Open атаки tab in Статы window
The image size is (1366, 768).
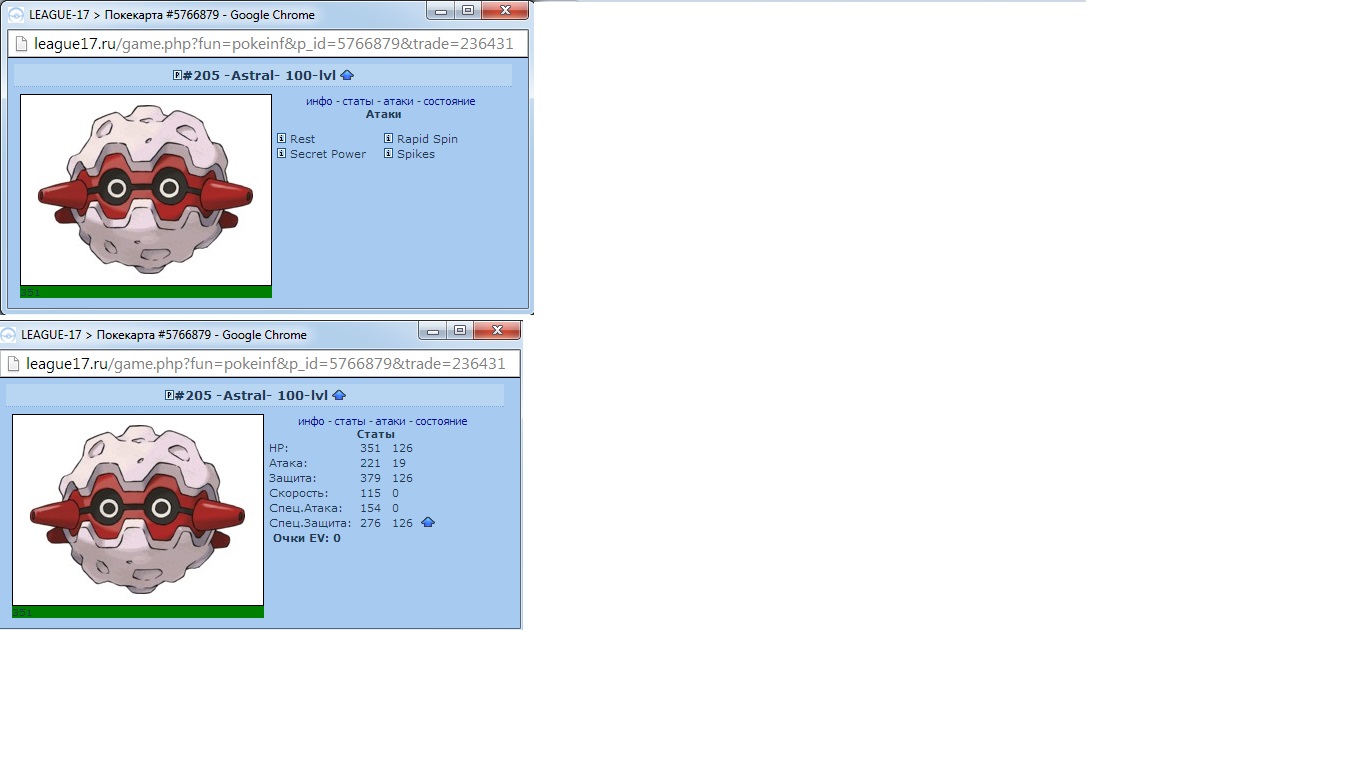pos(390,421)
